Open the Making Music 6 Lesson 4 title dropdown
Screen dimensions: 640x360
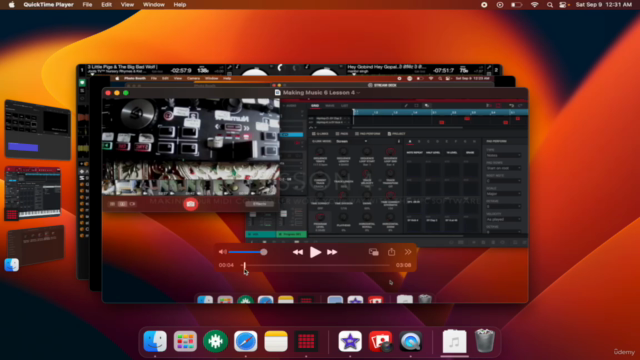358,93
